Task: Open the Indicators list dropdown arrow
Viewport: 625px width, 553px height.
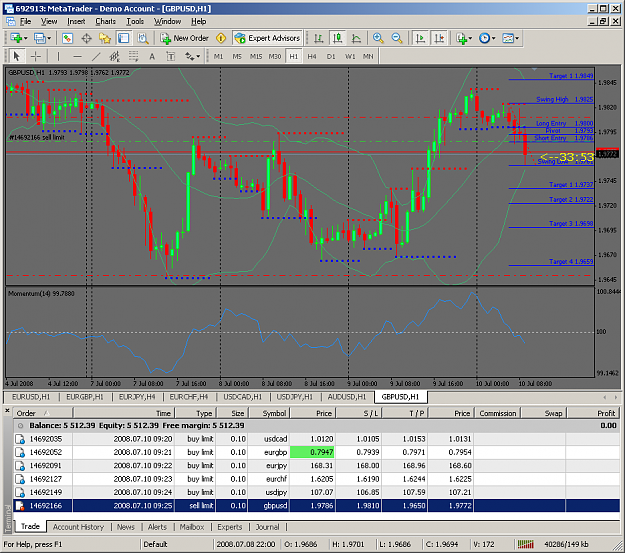Action: [470, 39]
